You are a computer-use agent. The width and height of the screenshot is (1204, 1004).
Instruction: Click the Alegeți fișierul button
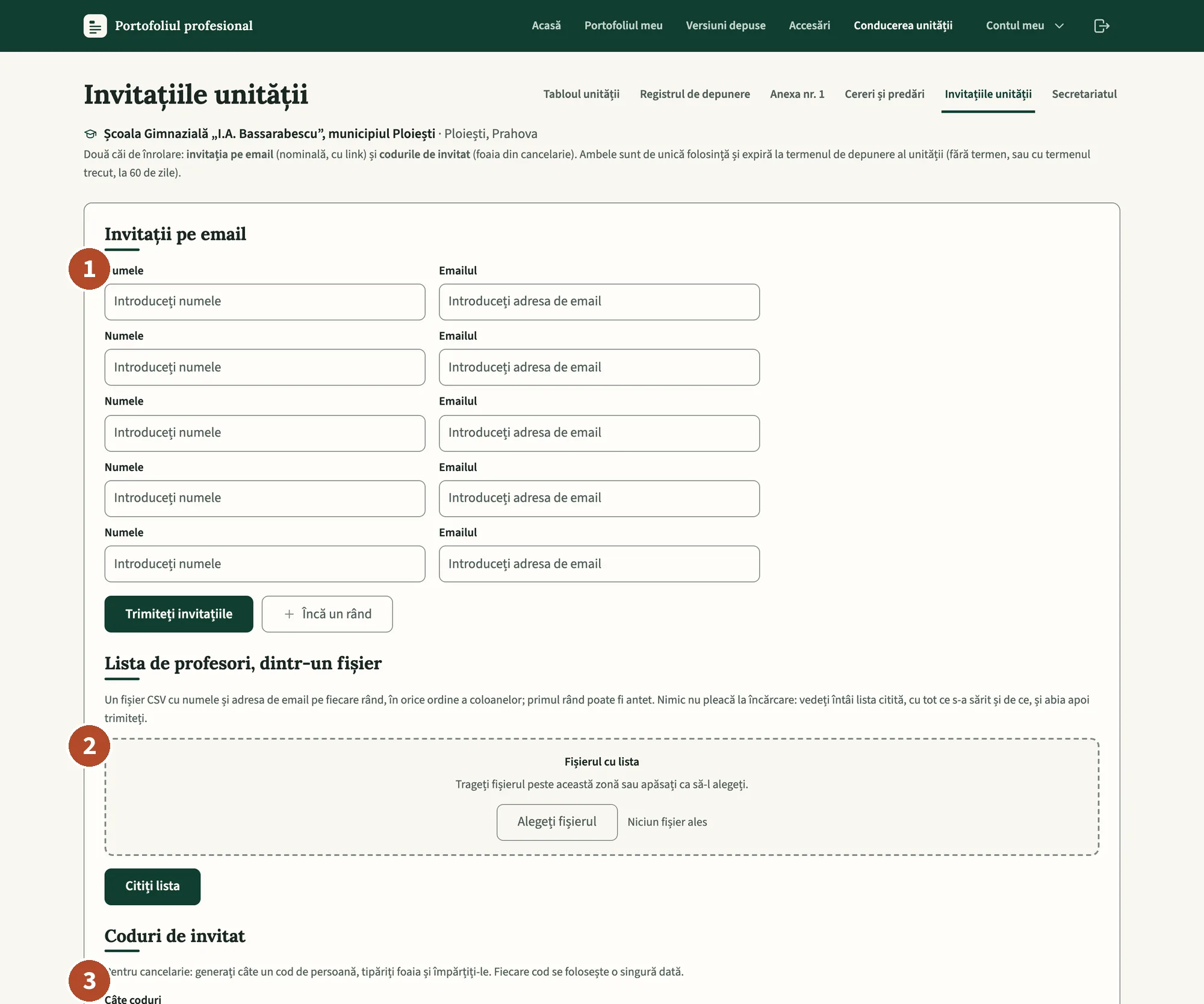point(557,822)
